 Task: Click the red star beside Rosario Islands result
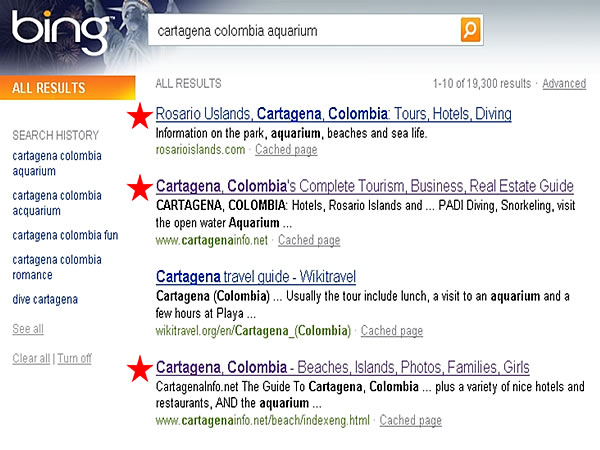[x=141, y=115]
